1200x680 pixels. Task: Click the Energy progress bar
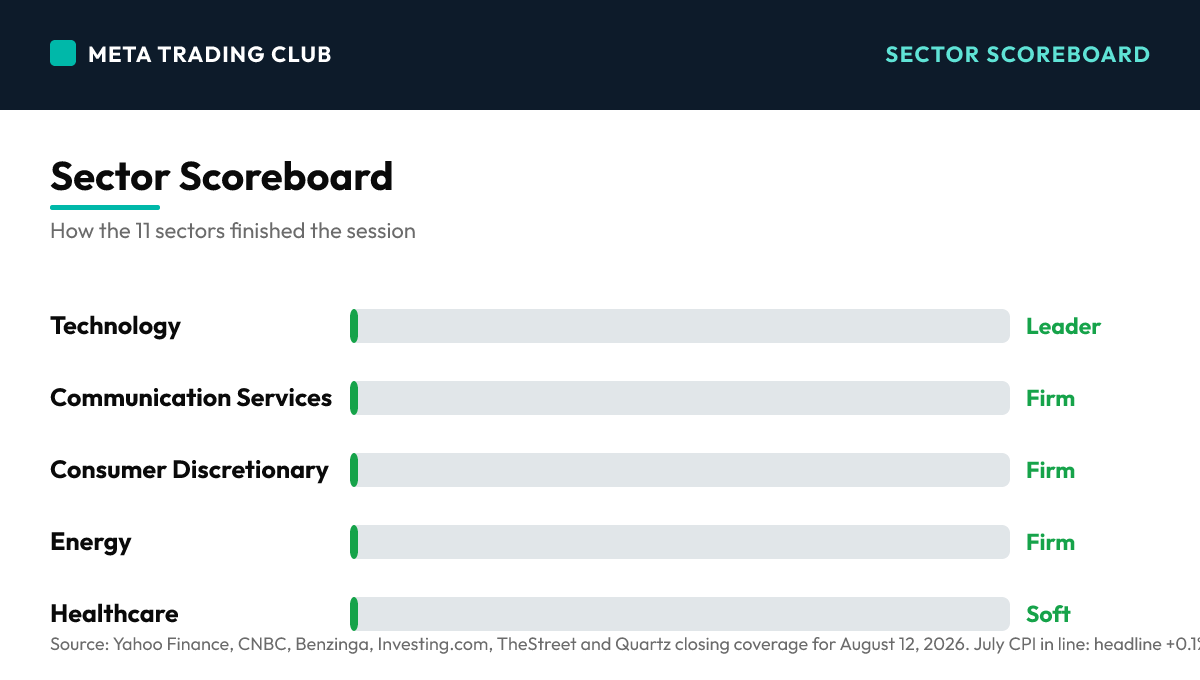(680, 542)
